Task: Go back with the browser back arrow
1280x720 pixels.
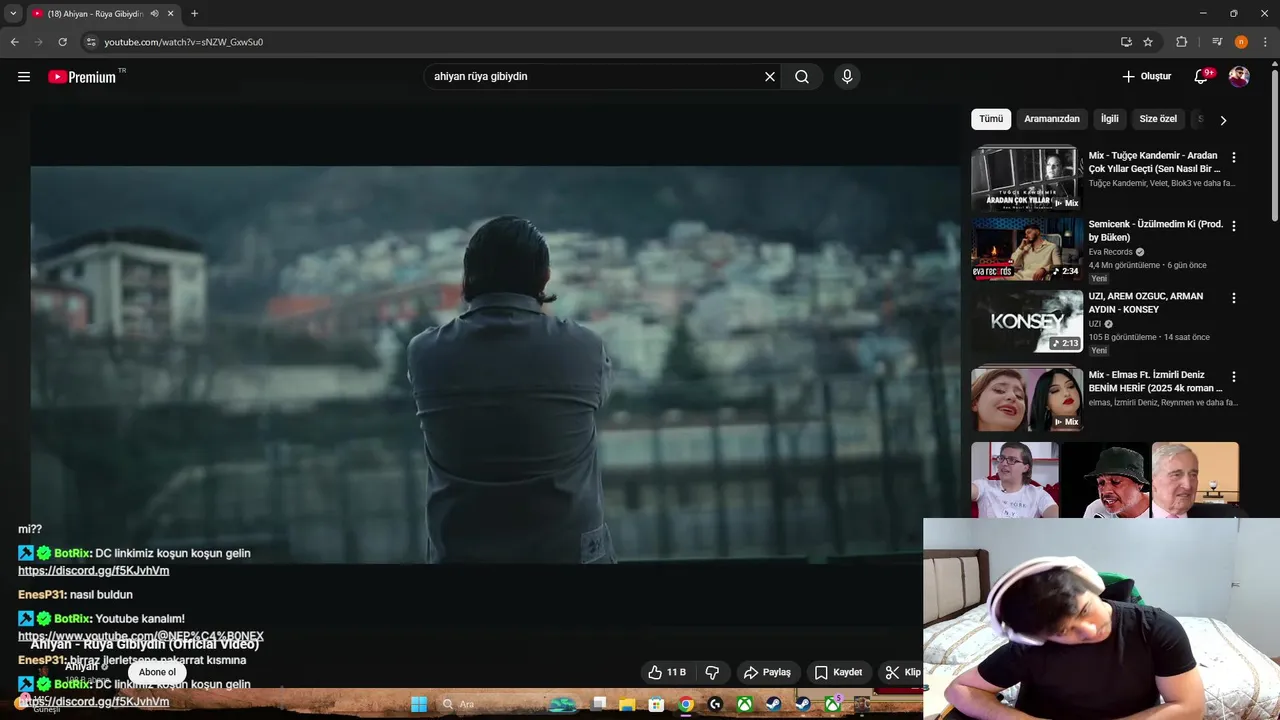Action: pos(14,42)
